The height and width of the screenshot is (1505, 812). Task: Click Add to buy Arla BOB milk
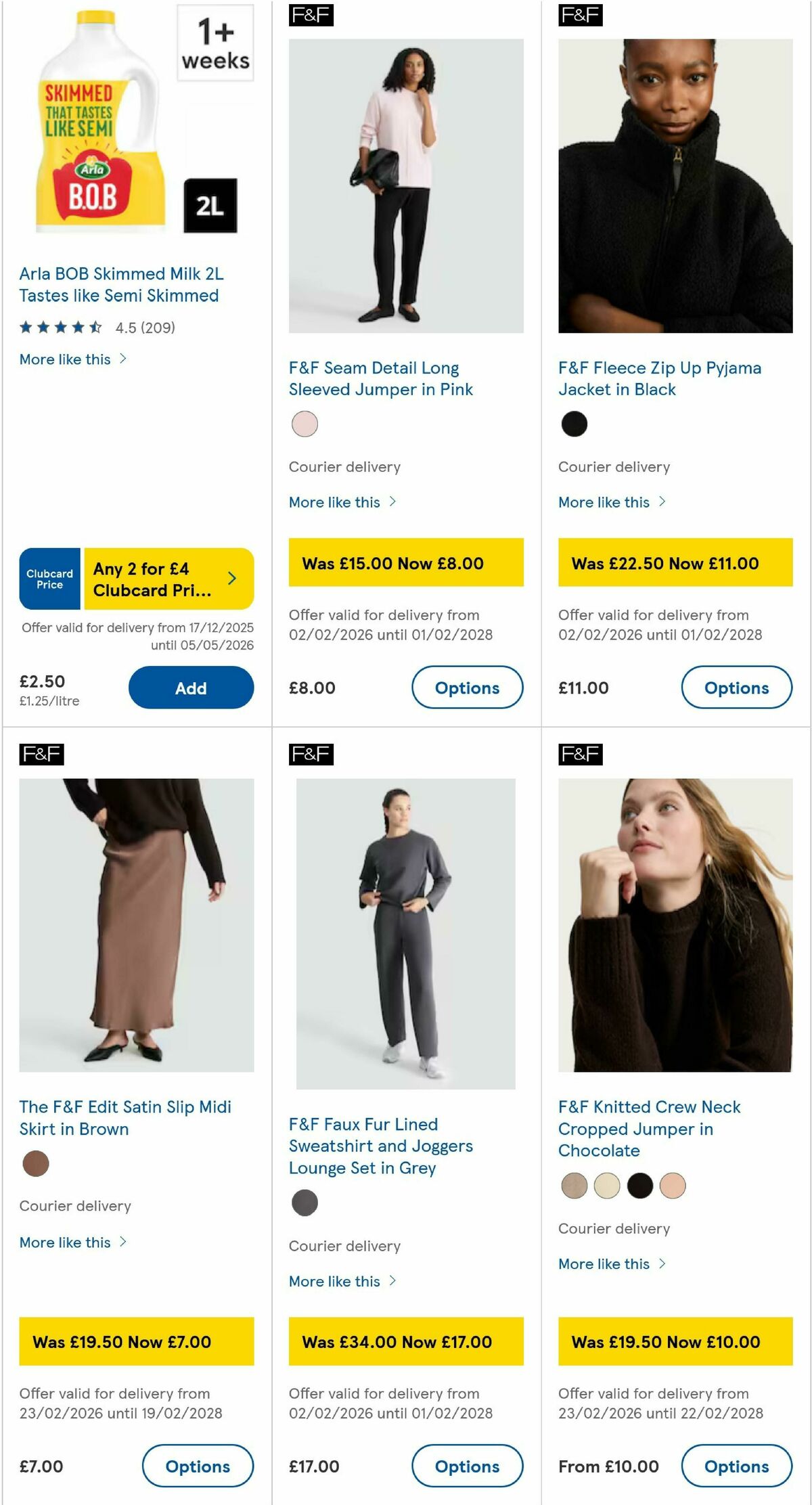coord(191,688)
